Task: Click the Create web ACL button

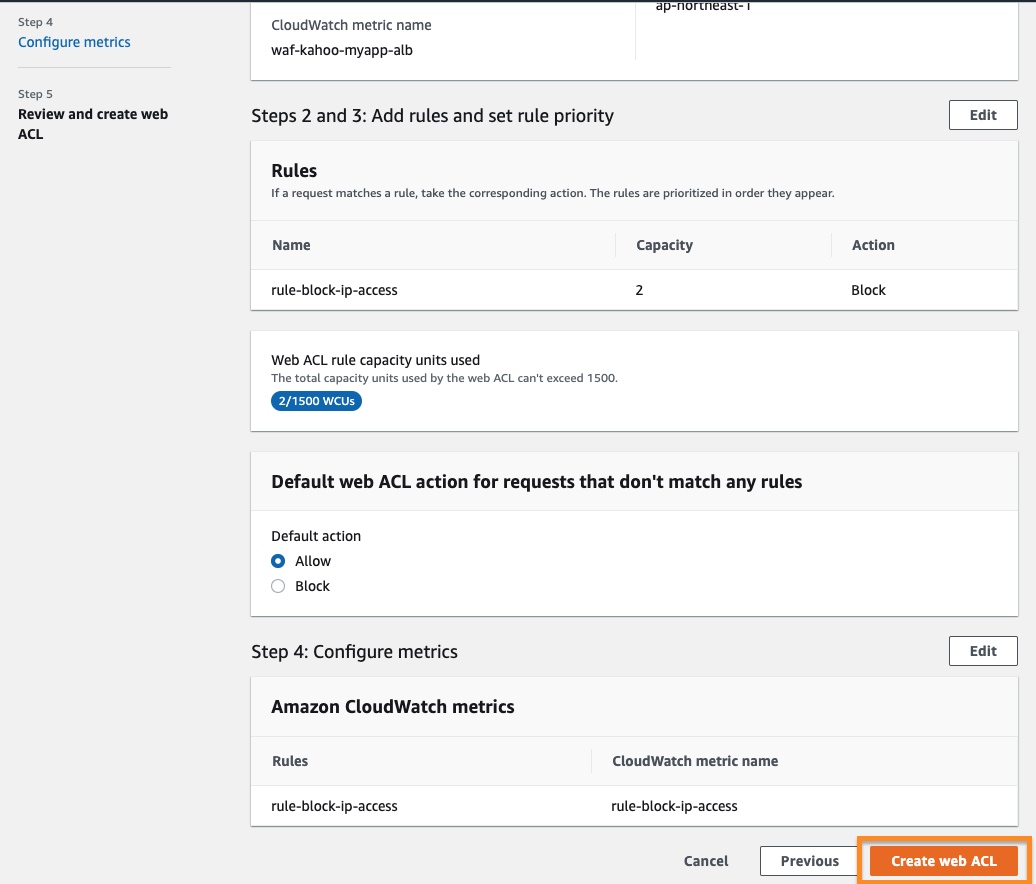Action: 943,861
